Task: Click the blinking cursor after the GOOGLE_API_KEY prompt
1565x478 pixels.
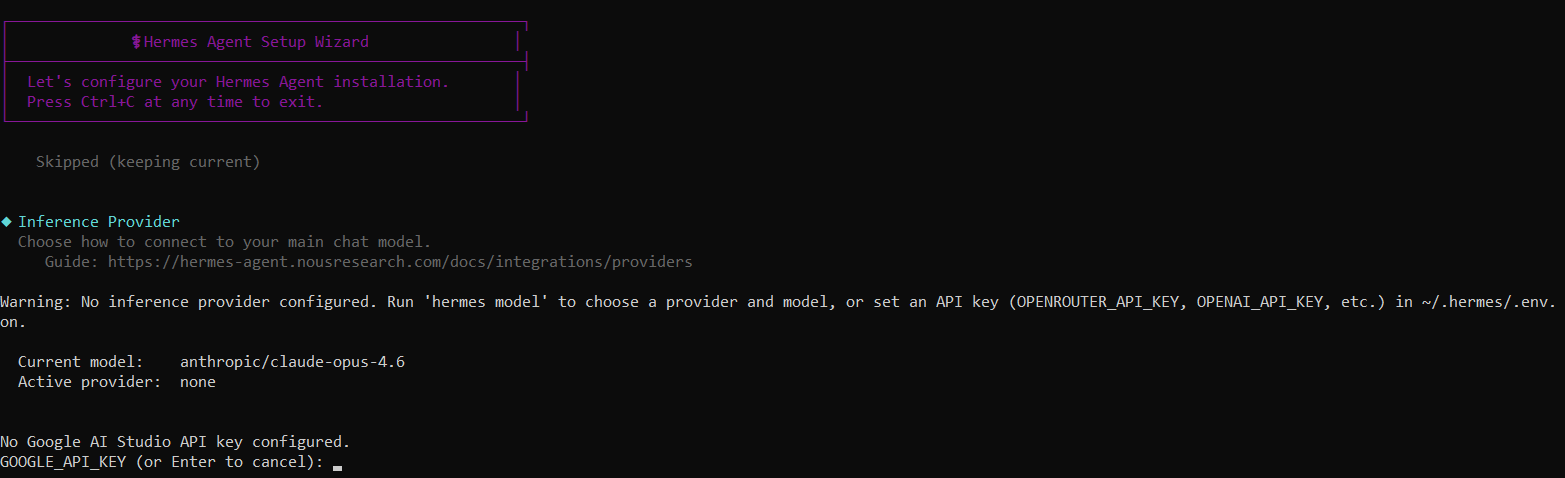Action: point(338,466)
